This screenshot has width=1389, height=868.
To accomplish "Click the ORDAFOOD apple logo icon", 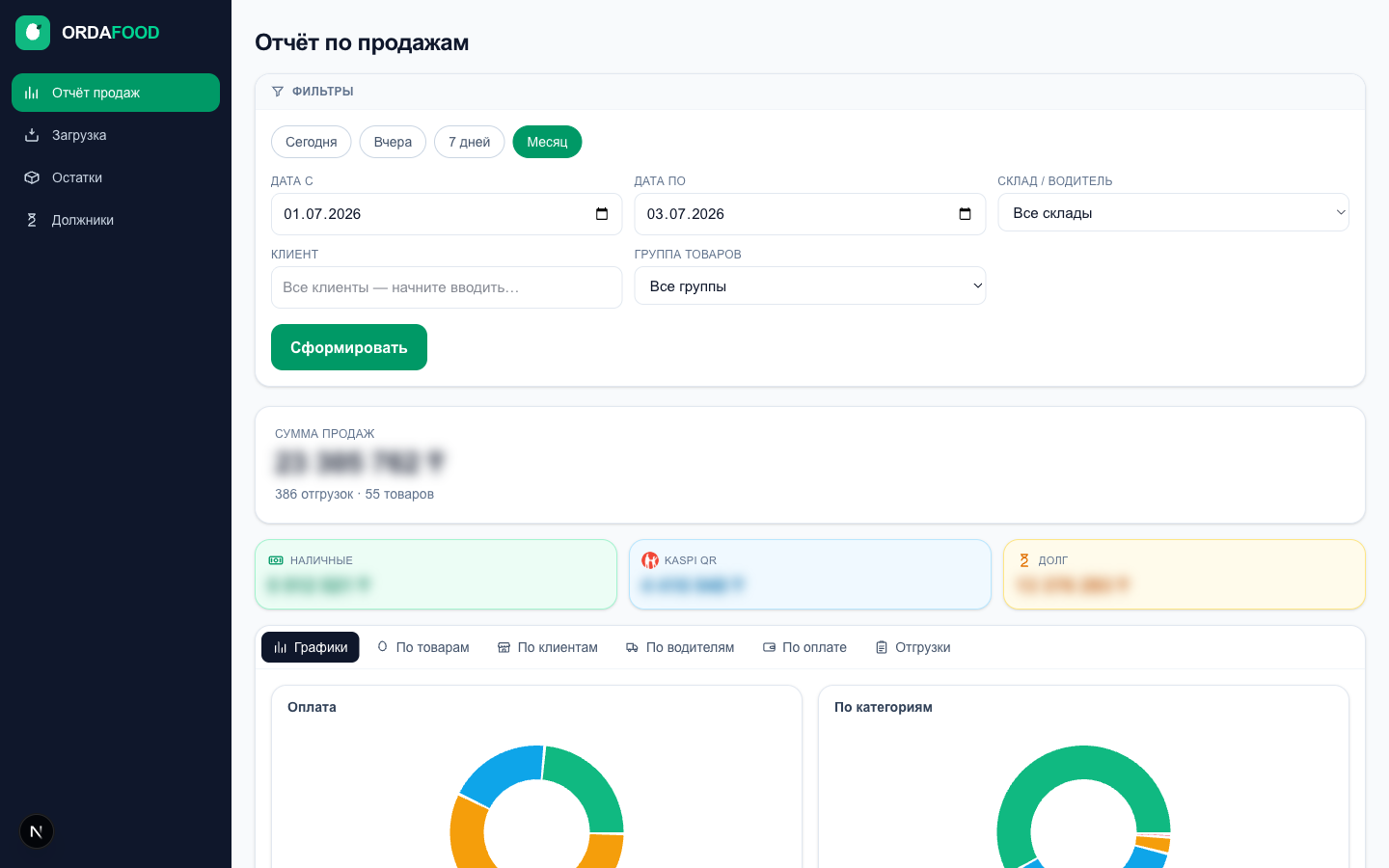I will (x=33, y=33).
